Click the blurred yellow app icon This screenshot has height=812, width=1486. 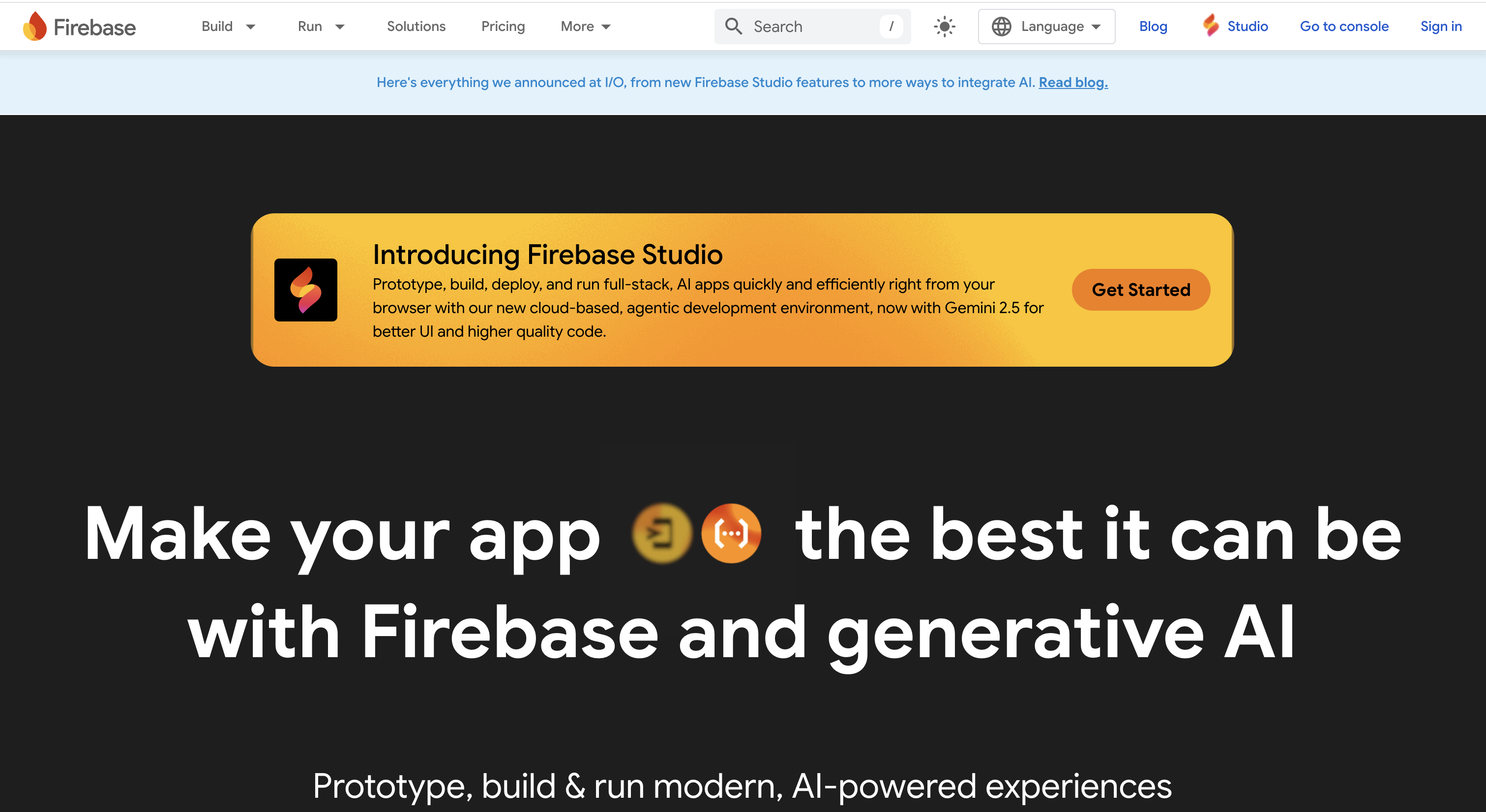click(662, 533)
